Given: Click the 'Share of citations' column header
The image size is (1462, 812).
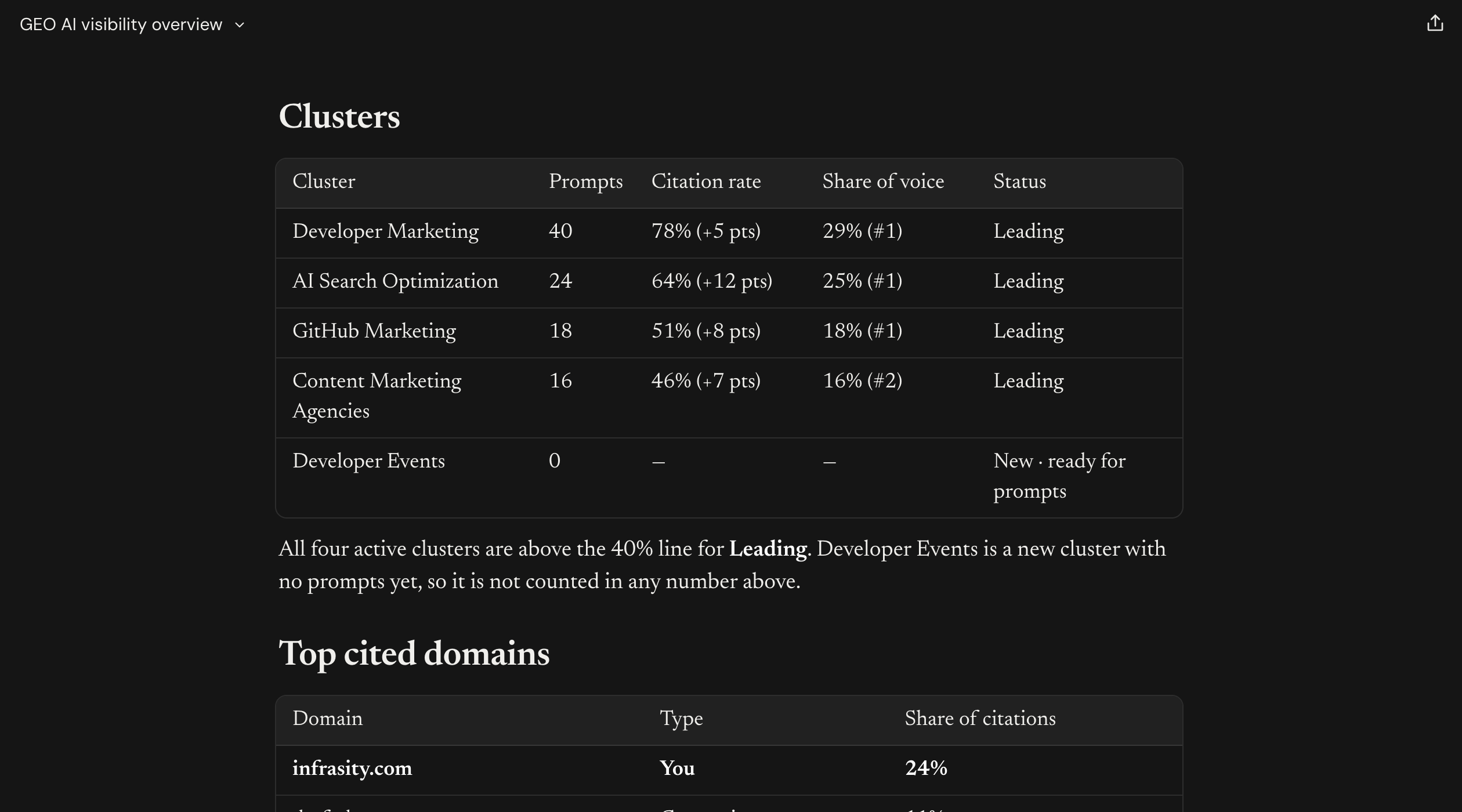Looking at the screenshot, I should 980,719.
